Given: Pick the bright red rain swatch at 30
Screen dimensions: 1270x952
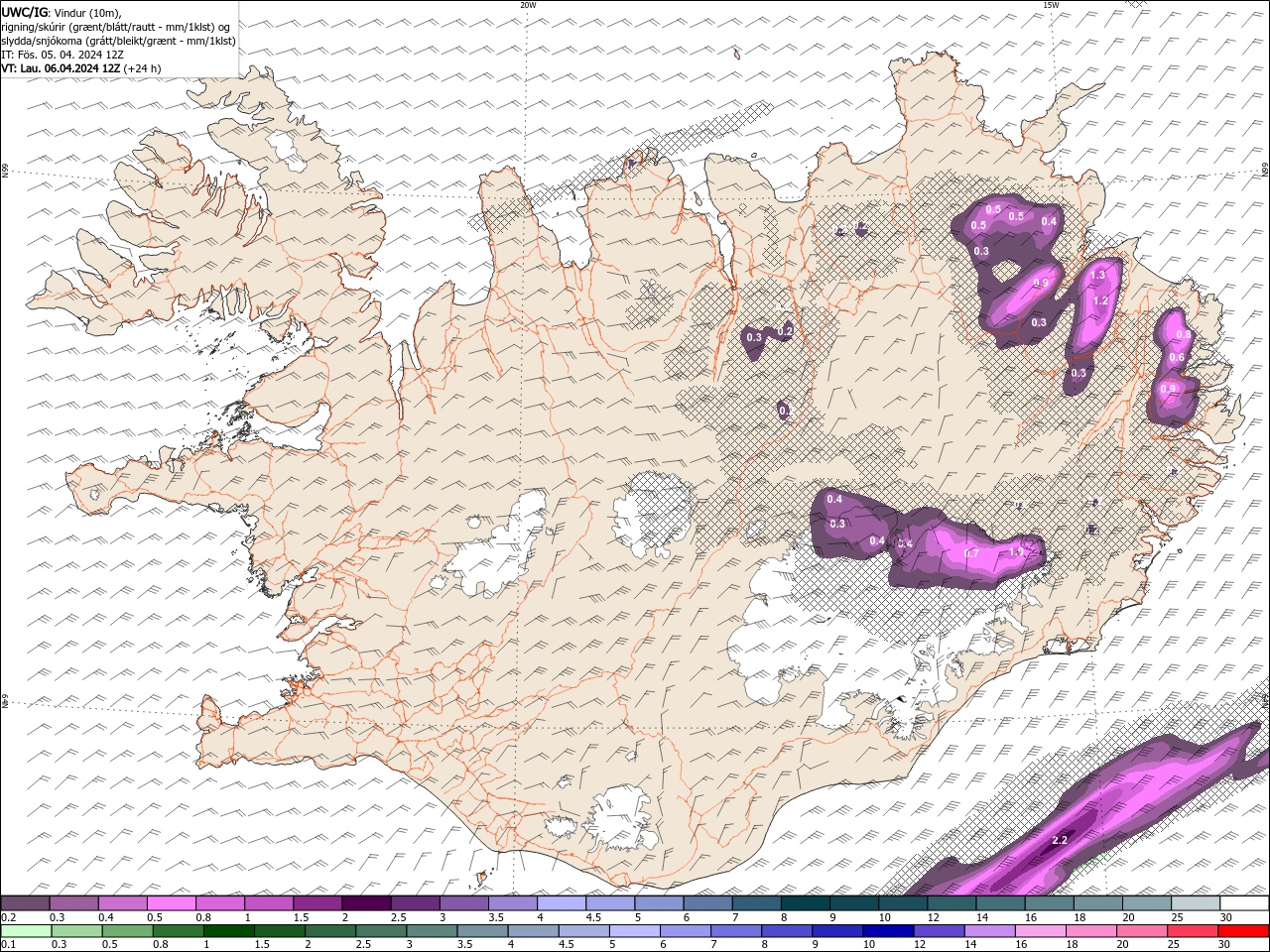Looking at the screenshot, I should 1243,931.
